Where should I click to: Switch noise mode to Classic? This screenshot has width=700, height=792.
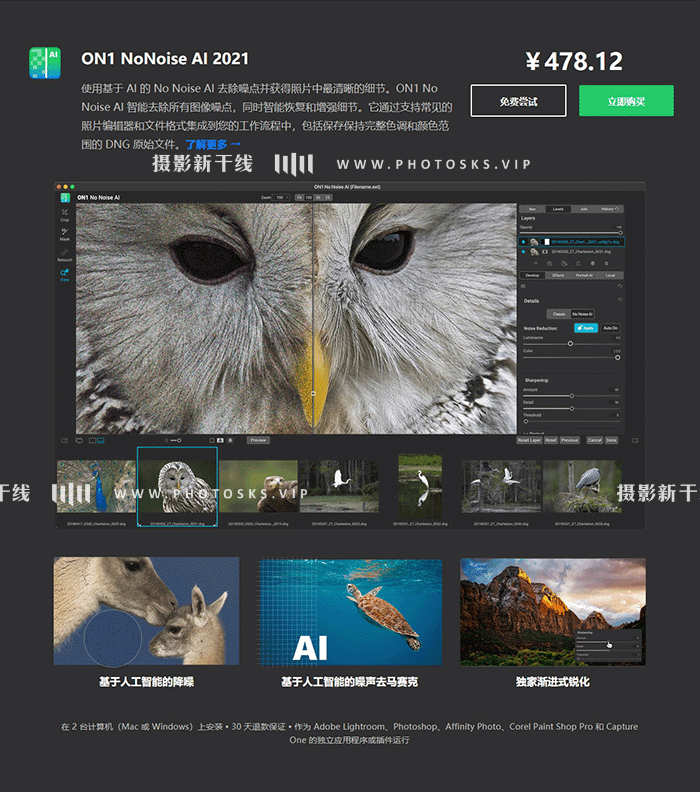click(559, 314)
